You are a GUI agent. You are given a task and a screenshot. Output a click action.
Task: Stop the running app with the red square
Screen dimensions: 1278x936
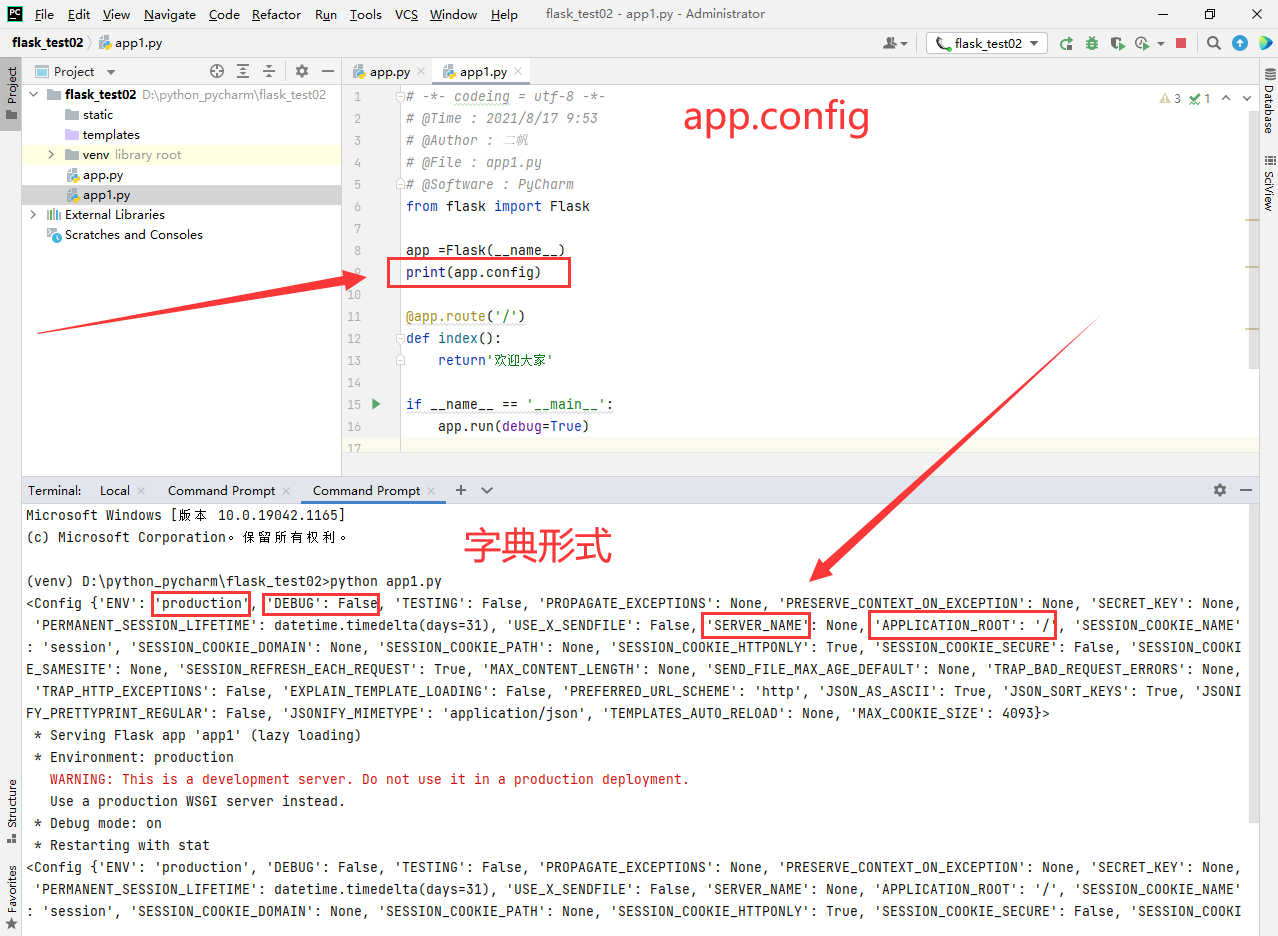click(x=1181, y=43)
